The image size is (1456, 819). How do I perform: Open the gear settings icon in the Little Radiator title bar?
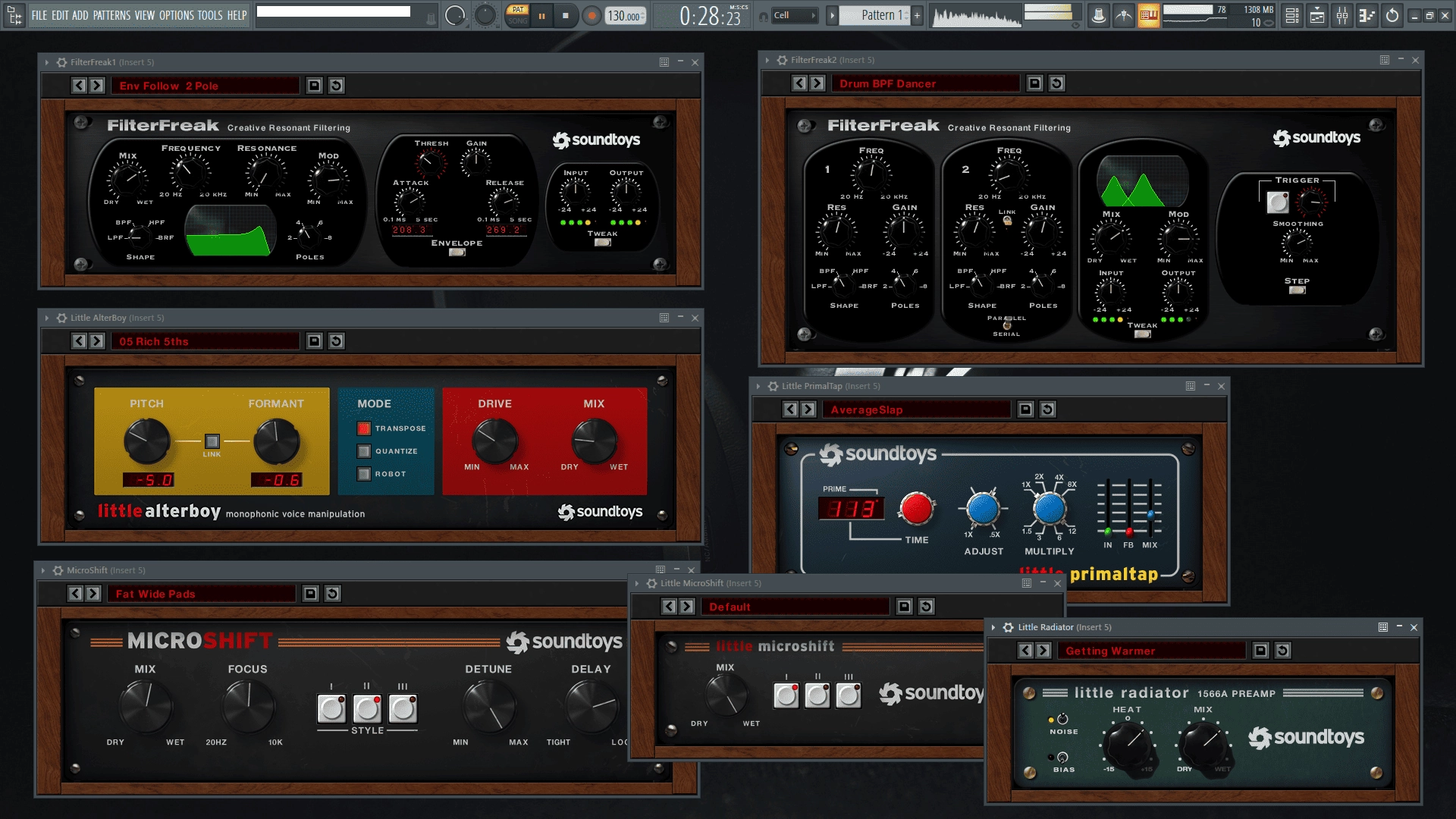[1009, 627]
